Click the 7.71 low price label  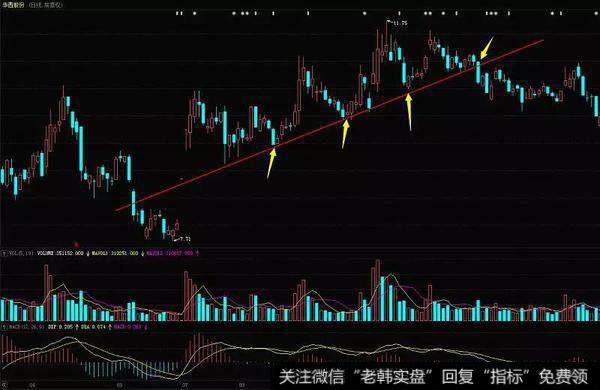(185, 239)
